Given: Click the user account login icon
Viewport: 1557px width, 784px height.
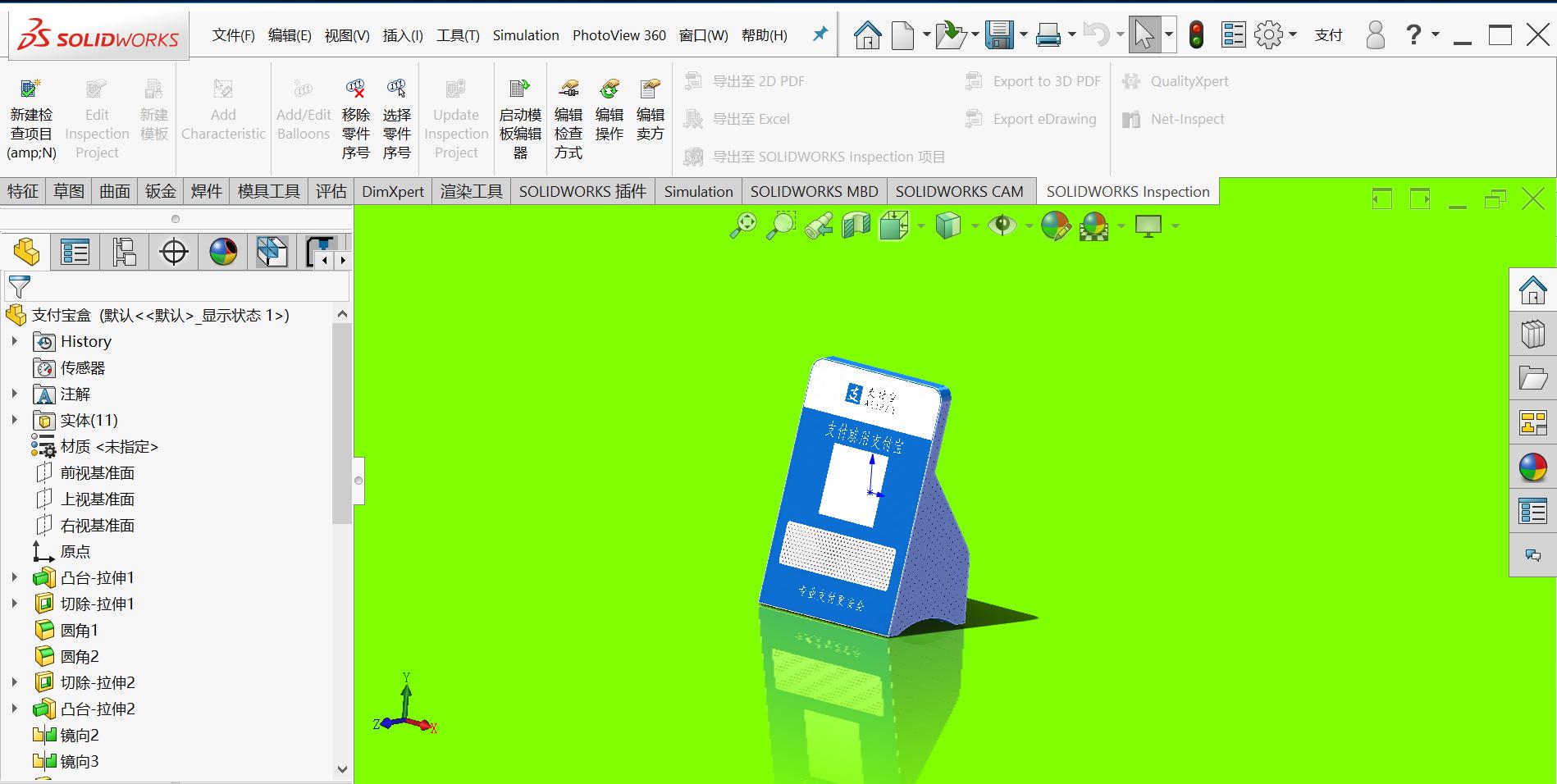Looking at the screenshot, I should [1375, 35].
